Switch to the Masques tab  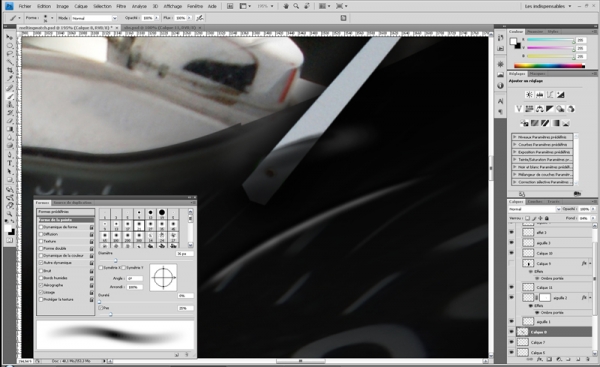(x=537, y=73)
